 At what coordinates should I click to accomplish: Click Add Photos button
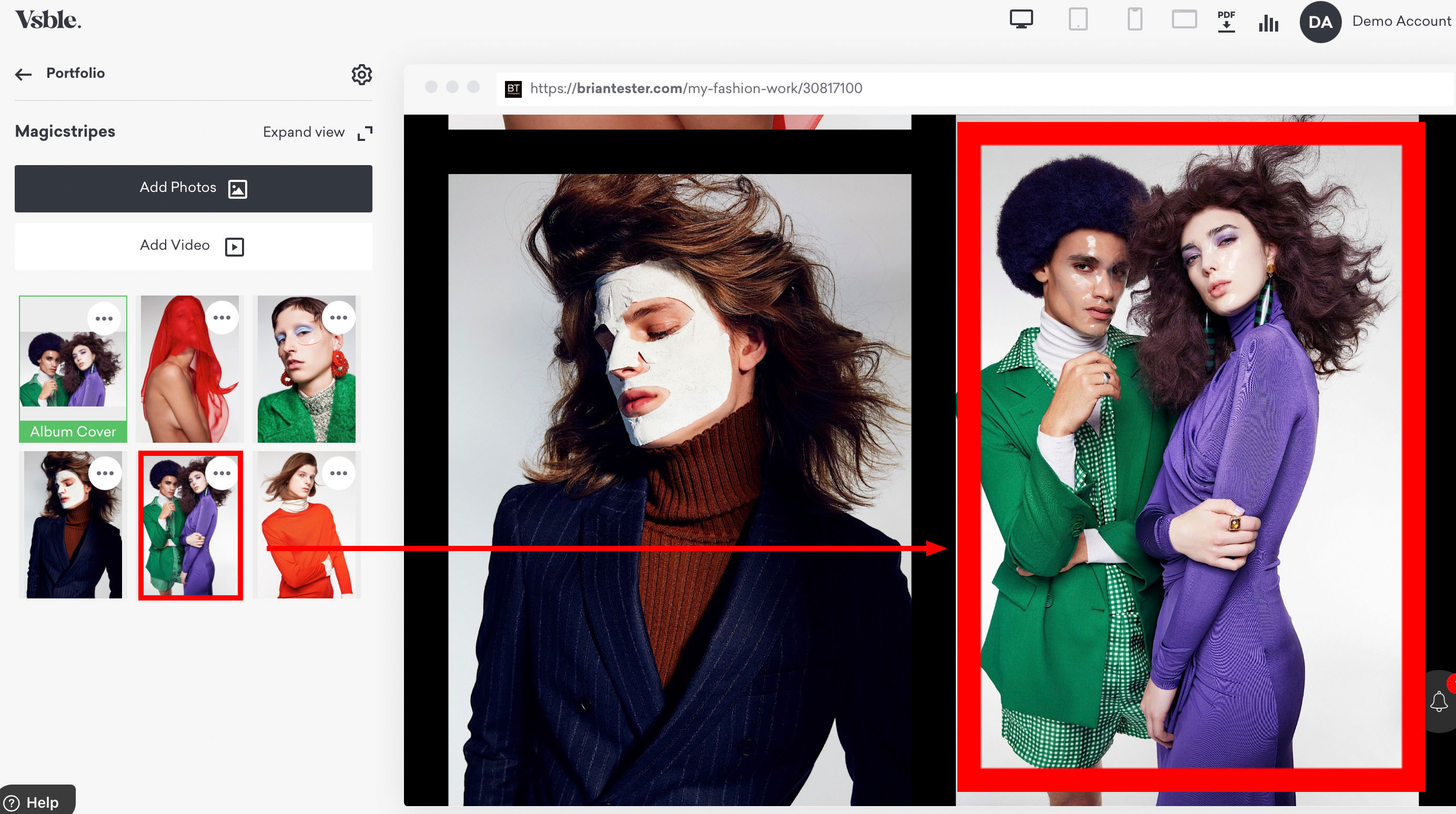193,188
